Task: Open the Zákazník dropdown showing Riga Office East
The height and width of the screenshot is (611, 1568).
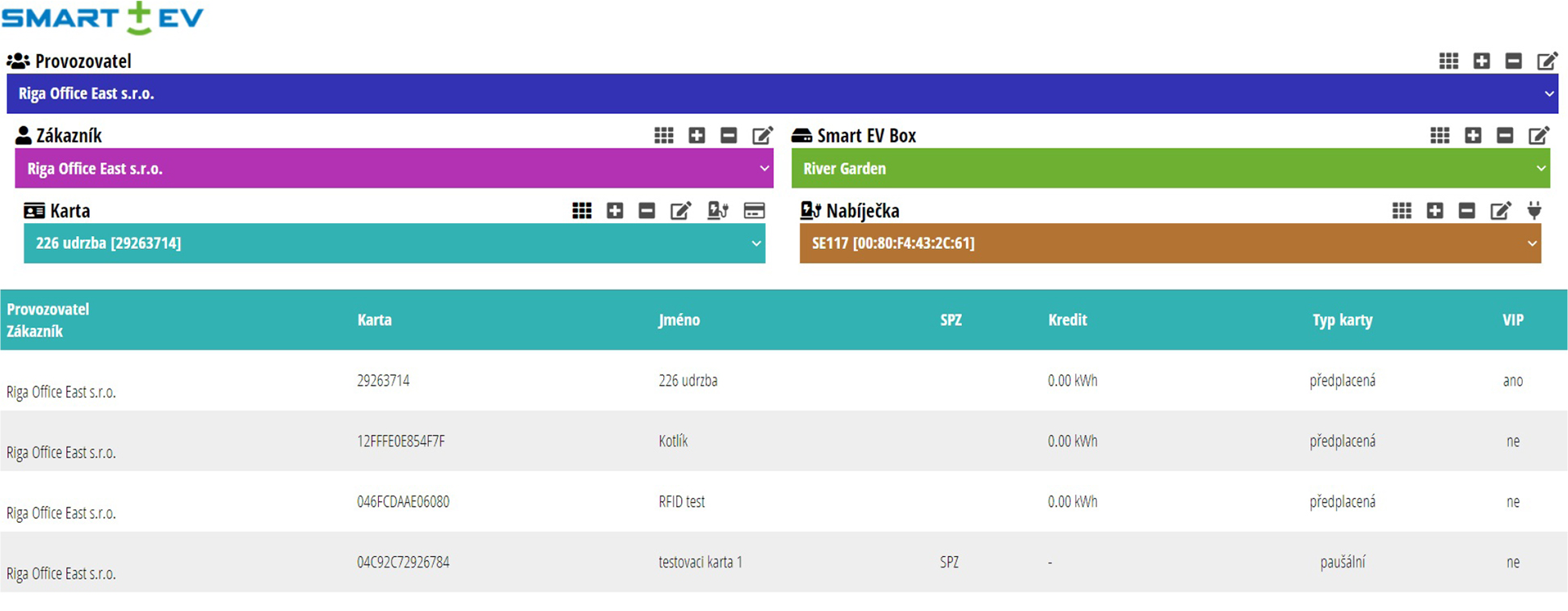Action: coord(394,168)
